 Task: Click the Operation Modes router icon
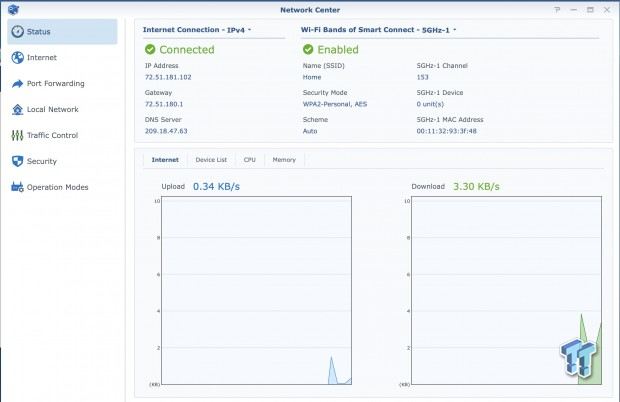pyautogui.click(x=17, y=187)
